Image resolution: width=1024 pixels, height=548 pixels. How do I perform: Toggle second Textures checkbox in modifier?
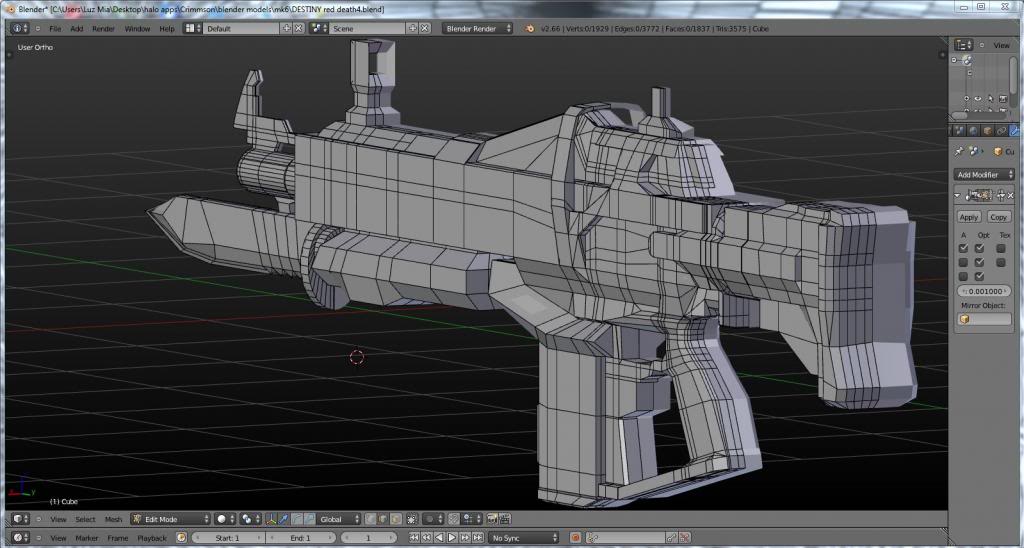coord(1000,263)
